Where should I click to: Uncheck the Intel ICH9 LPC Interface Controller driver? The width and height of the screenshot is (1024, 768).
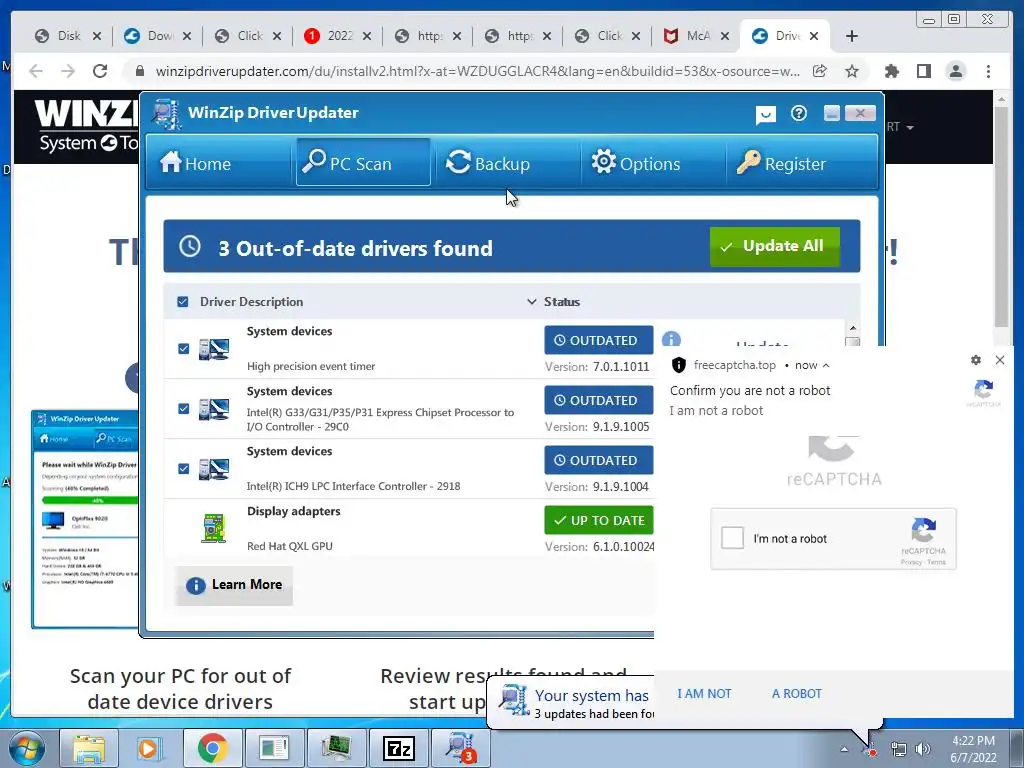(x=184, y=469)
